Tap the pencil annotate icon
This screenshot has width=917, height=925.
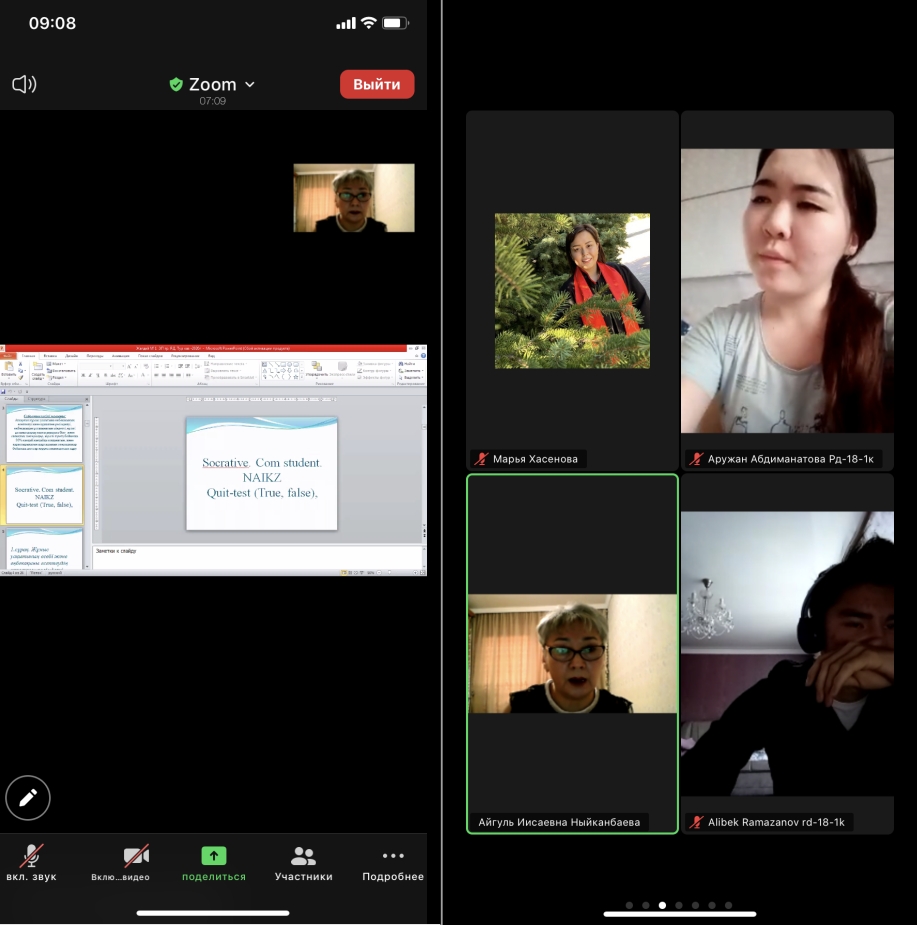click(x=28, y=797)
